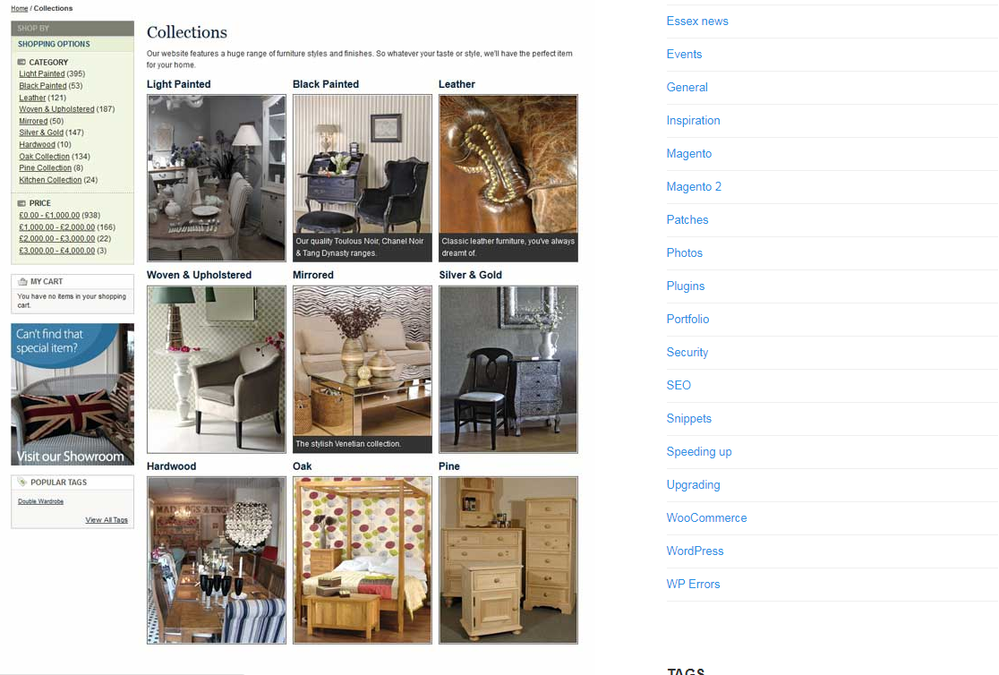This screenshot has height=675, width=999.
Task: Click View All Tags link
Action: point(106,520)
